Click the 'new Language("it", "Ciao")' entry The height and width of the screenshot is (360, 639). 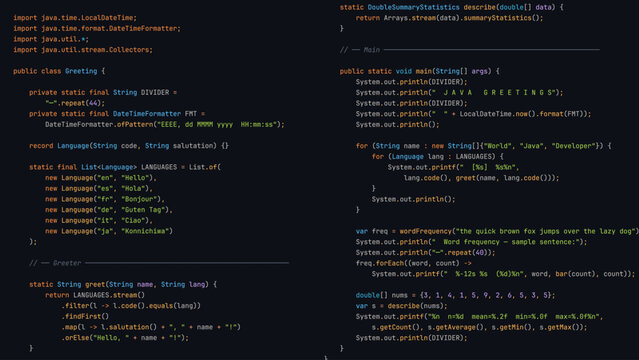[x=99, y=220]
